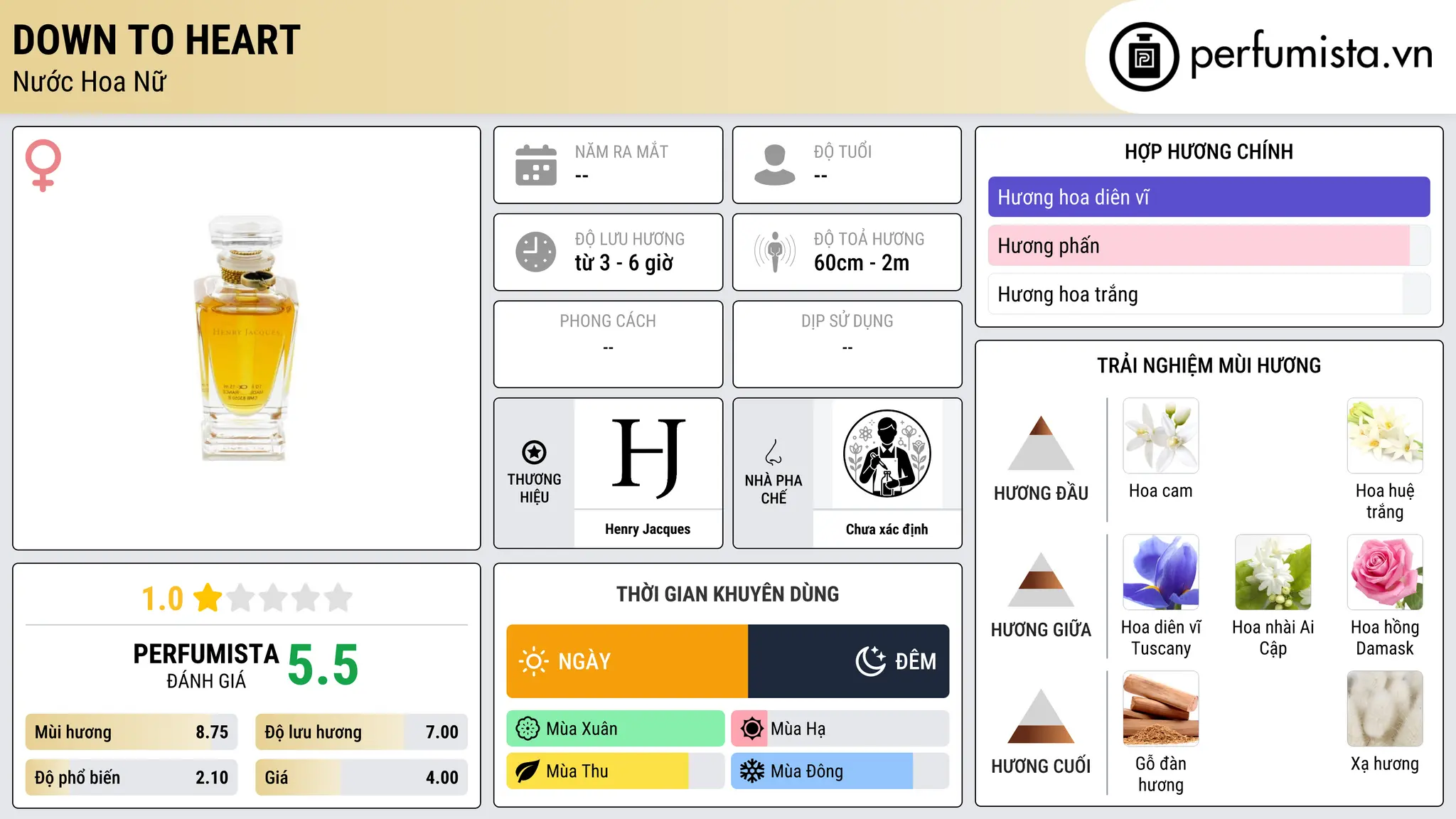Screen dimensions: 1456x819
Task: Click the Down To Heart title
Action: tap(156, 40)
